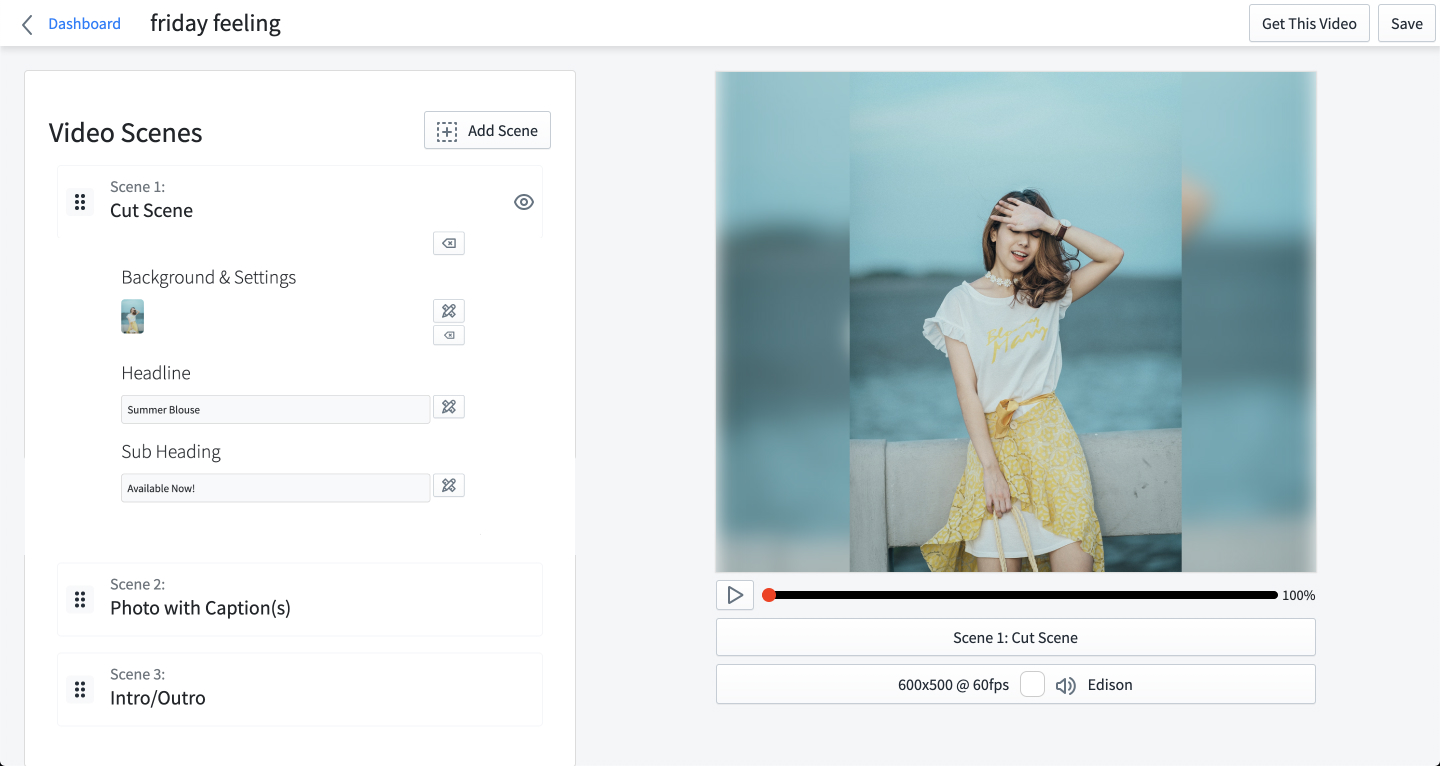Click the 600x500 @ 60fps resolution text

coord(953,685)
